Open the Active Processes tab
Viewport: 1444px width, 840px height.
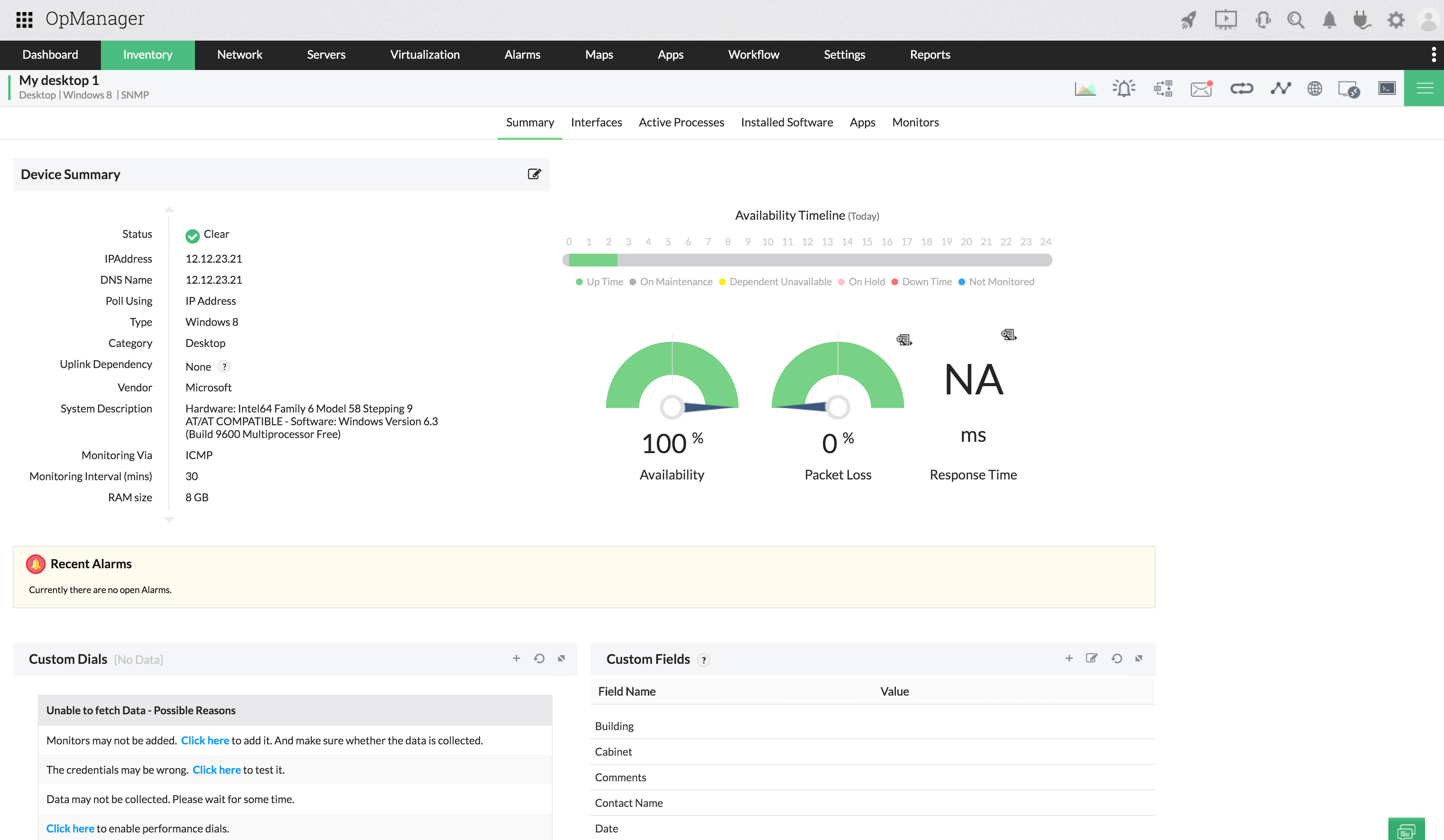click(681, 122)
